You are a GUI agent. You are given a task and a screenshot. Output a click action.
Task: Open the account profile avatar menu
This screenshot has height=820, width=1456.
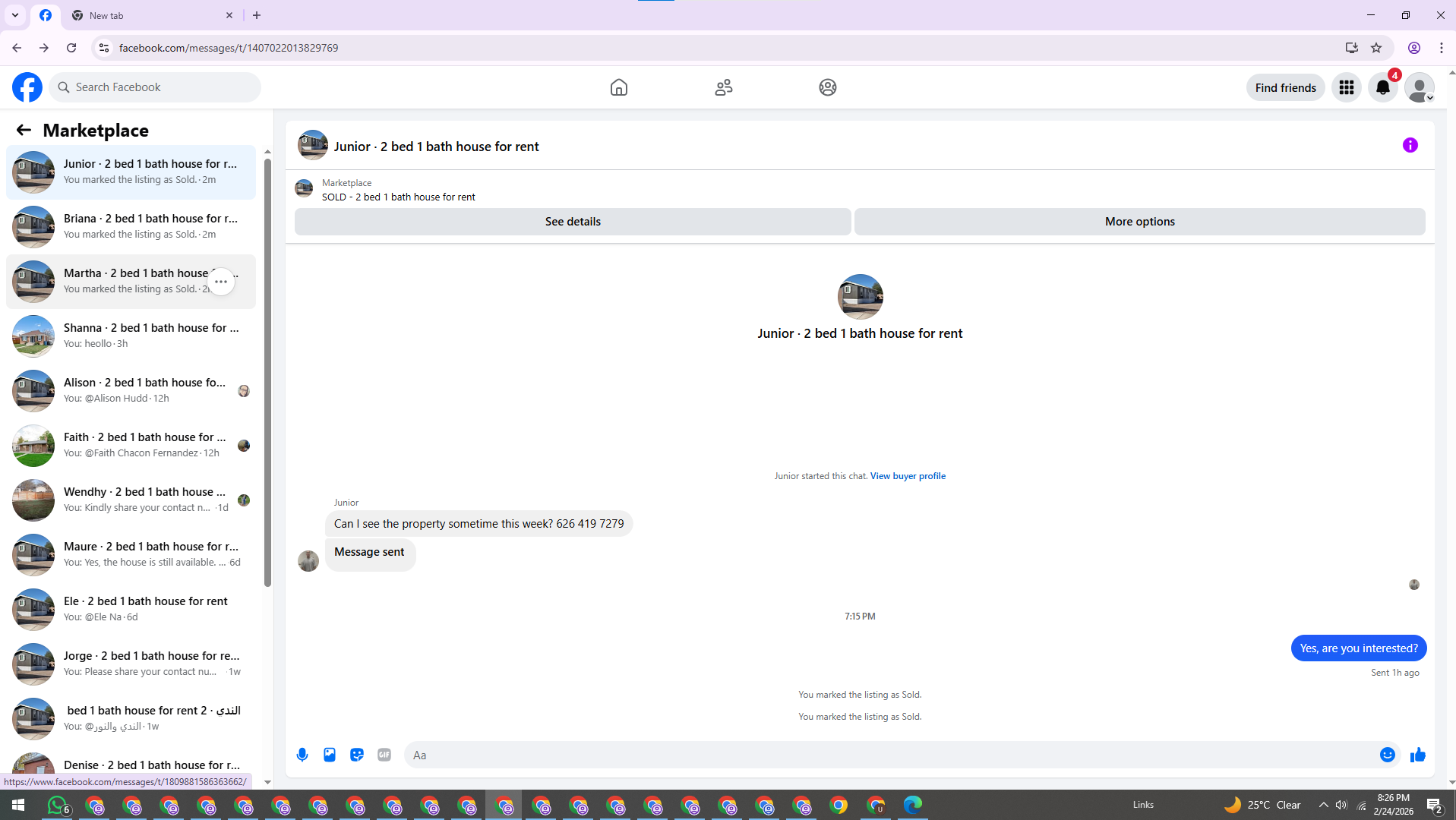coord(1420,87)
